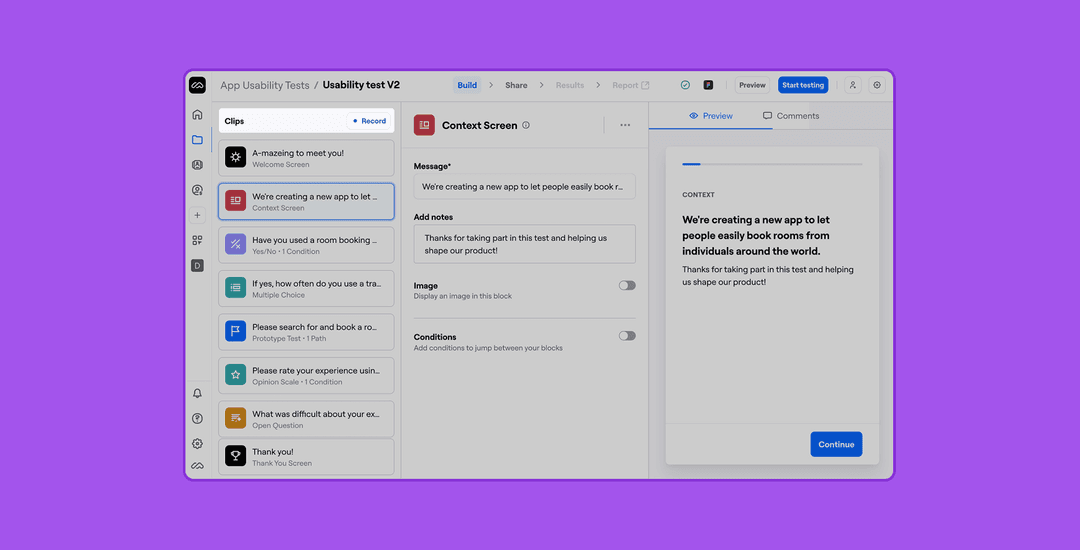Select the 'What was difficult' block
1080x550 pixels.
(307, 418)
